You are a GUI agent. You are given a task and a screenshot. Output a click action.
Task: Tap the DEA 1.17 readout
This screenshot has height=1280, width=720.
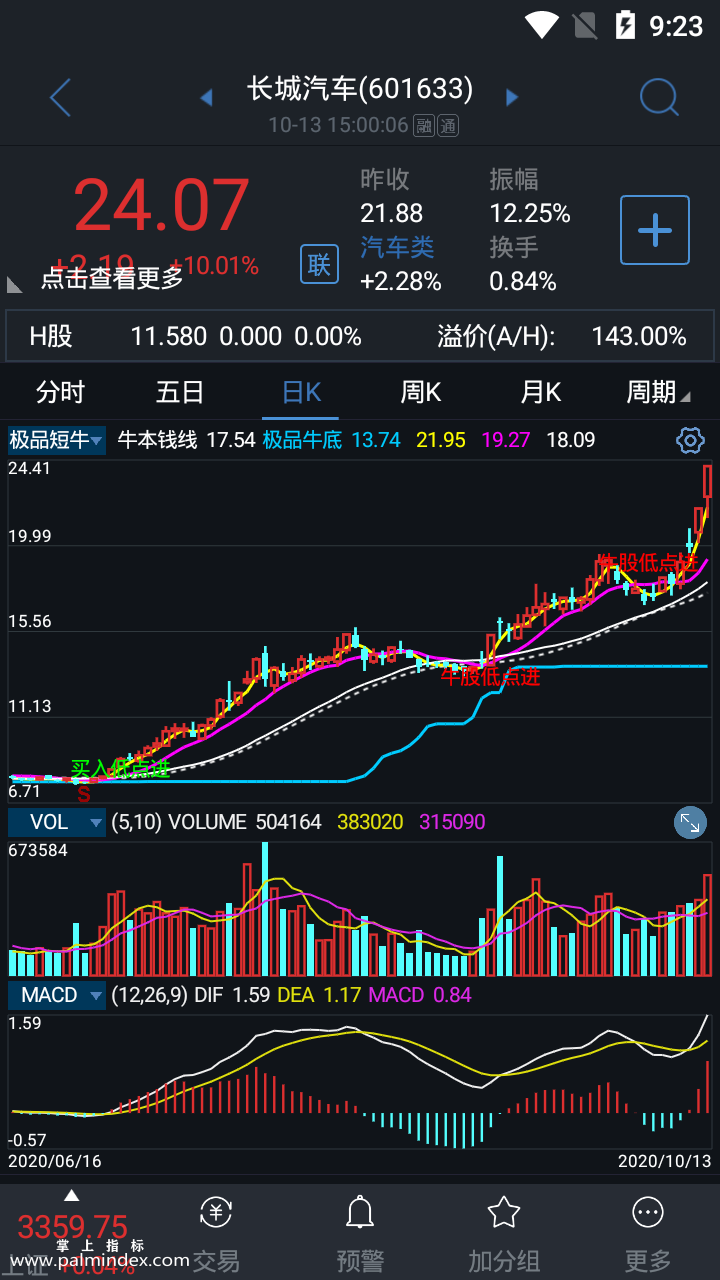click(317, 995)
